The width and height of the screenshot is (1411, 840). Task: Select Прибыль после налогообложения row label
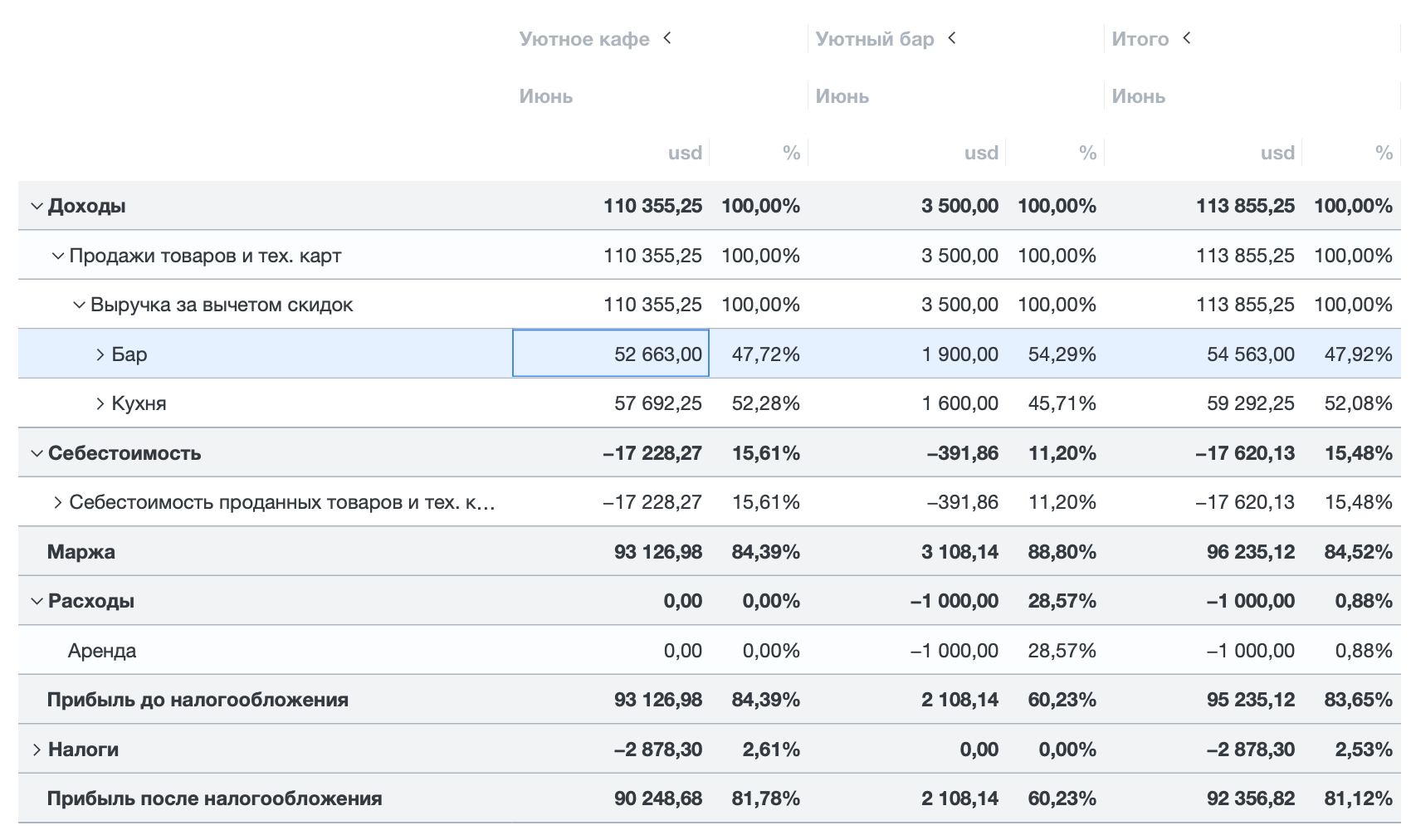click(214, 798)
